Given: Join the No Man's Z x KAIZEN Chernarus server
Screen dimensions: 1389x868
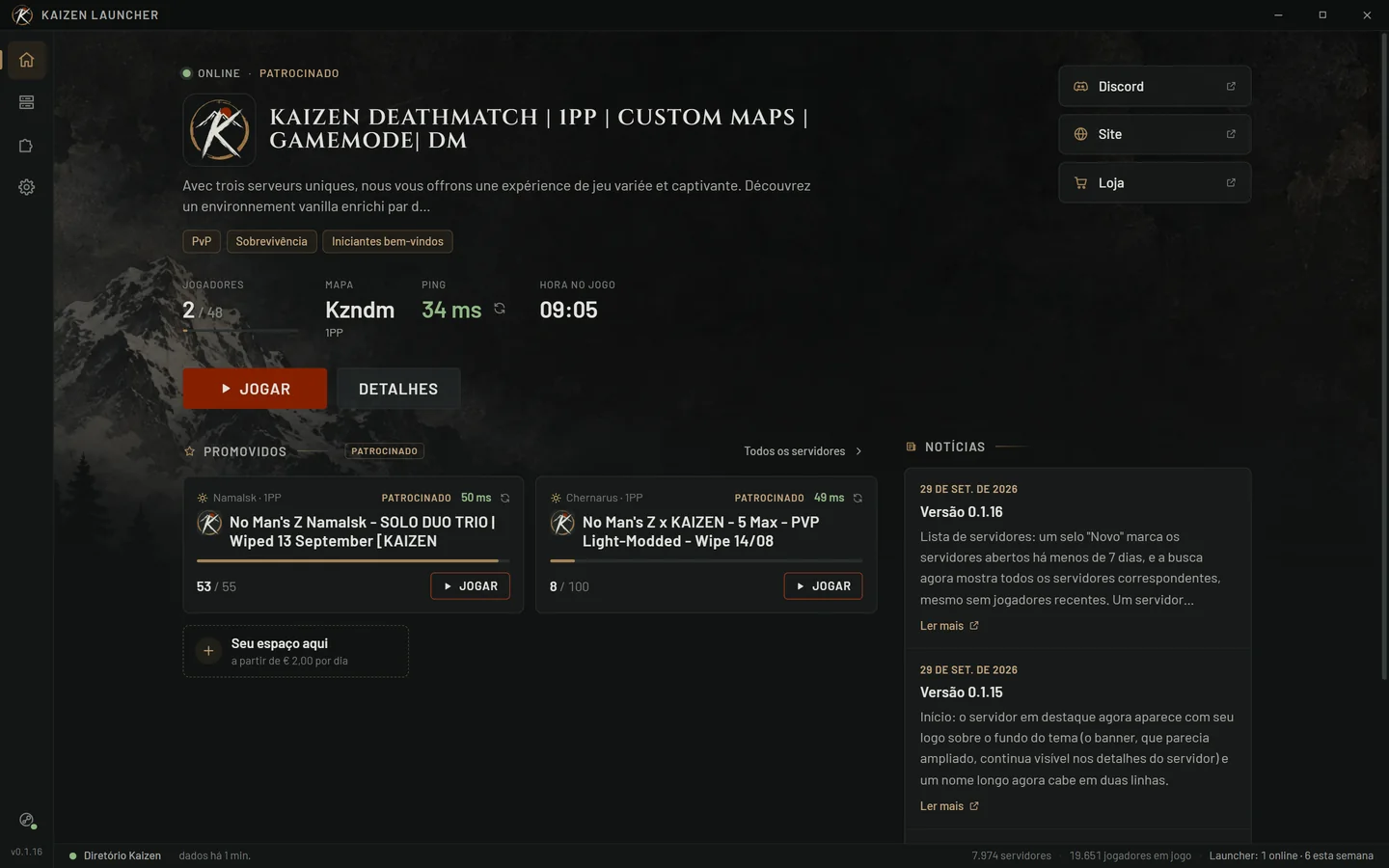Looking at the screenshot, I should coord(823,586).
